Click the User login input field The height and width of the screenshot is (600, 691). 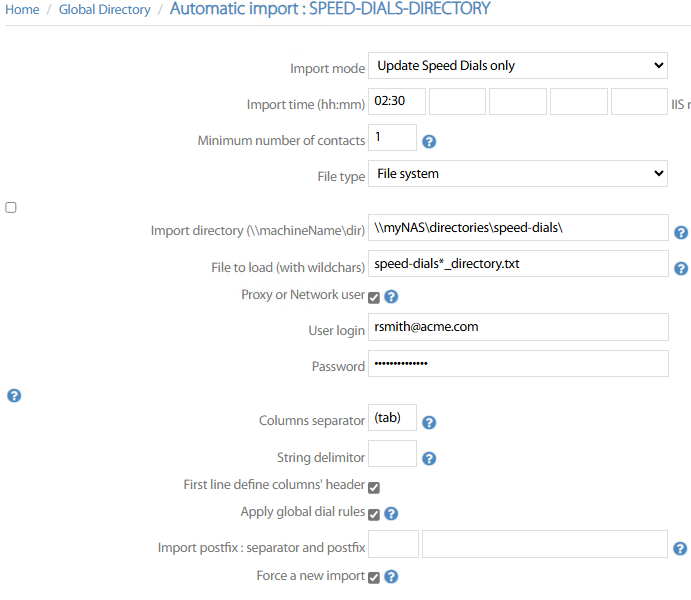(x=517, y=327)
